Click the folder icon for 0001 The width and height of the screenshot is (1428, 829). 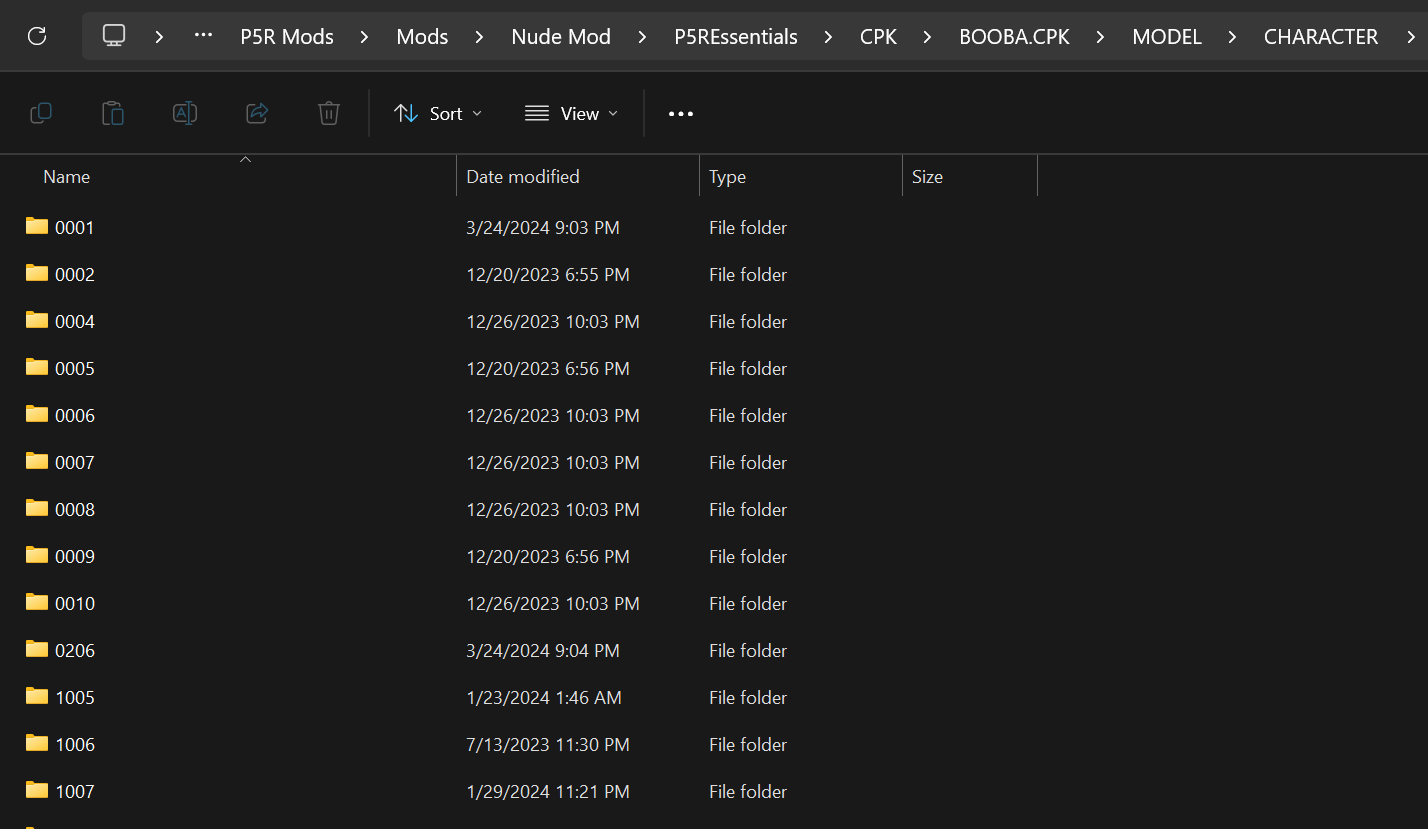[x=37, y=226]
